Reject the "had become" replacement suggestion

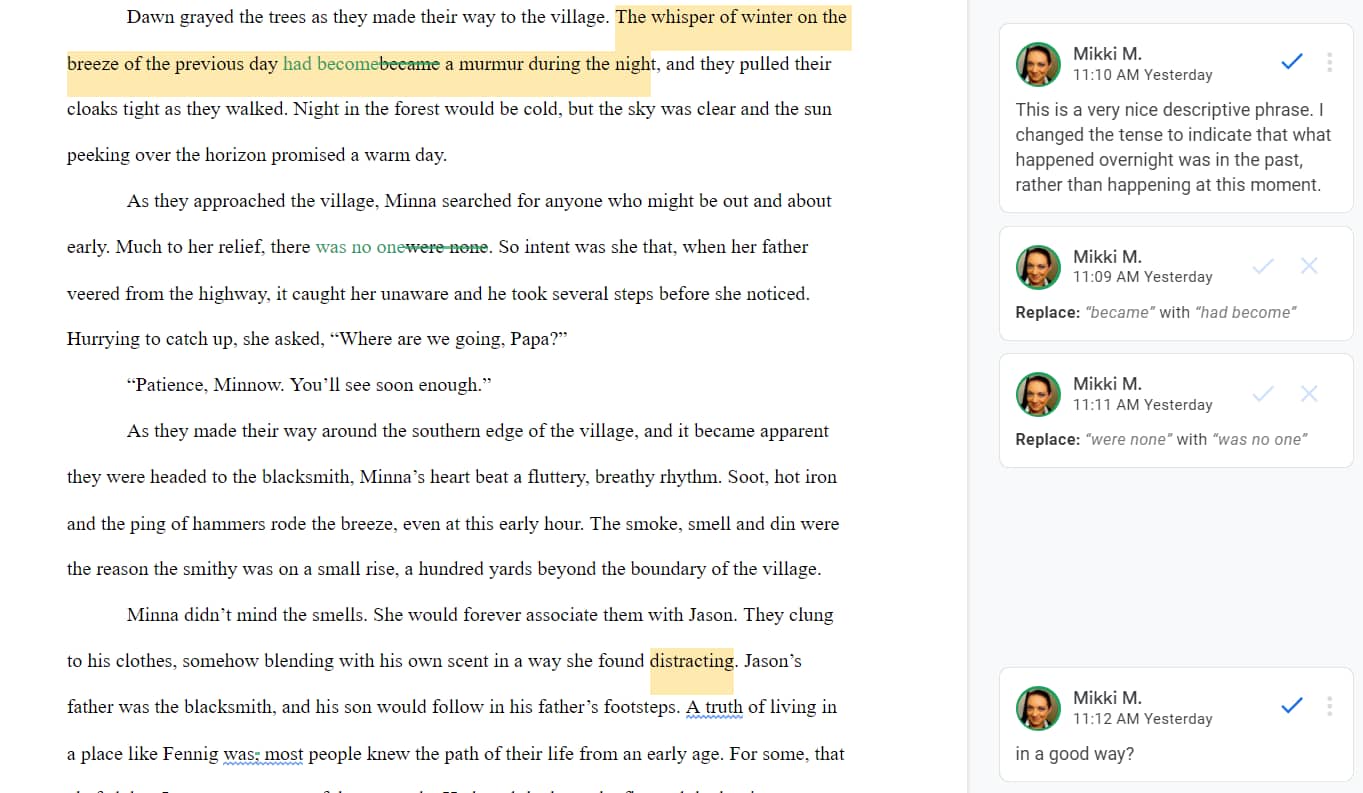[x=1309, y=266]
